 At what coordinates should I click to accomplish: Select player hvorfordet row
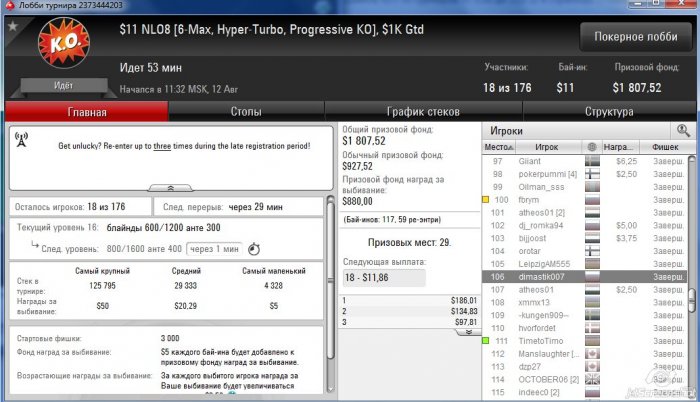[584, 328]
